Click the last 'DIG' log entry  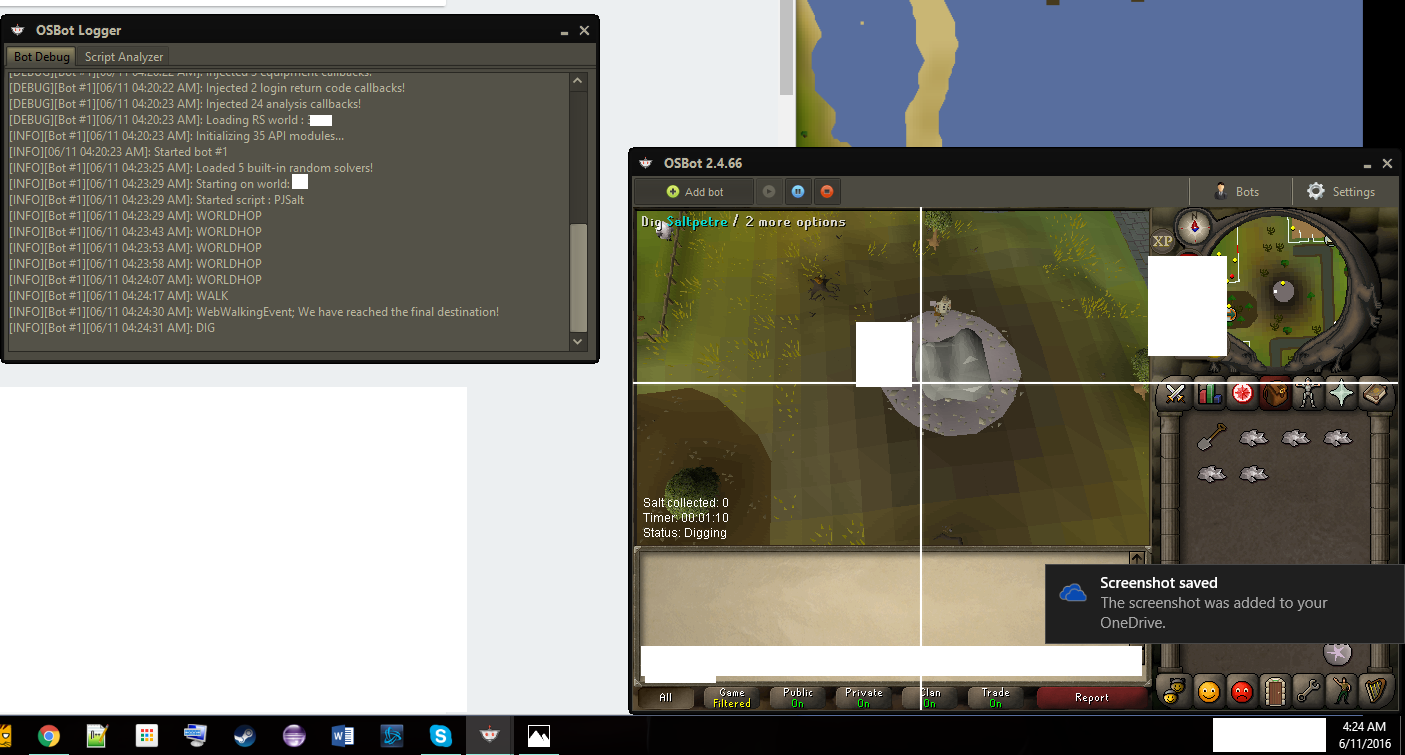[x=112, y=328]
